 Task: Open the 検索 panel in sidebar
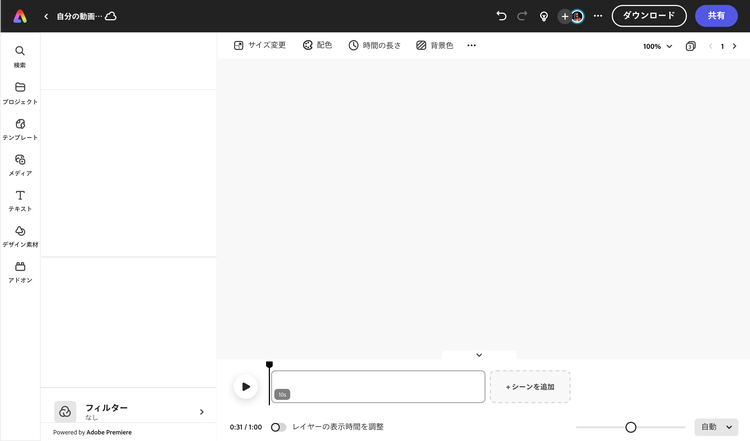20,56
